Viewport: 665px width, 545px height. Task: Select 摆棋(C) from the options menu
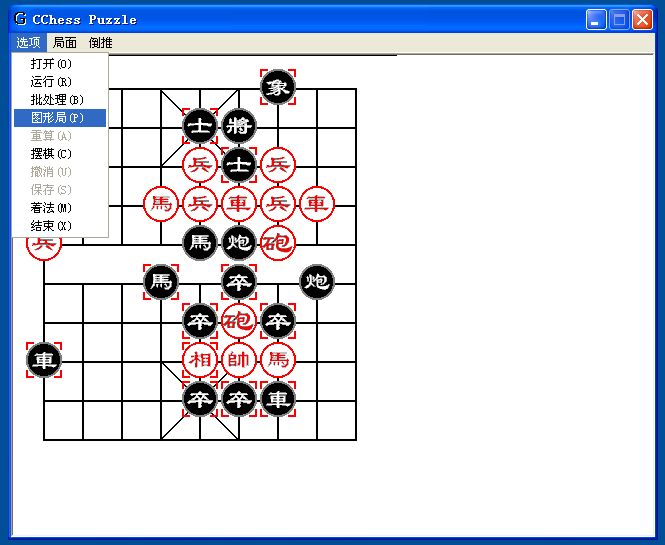51,154
